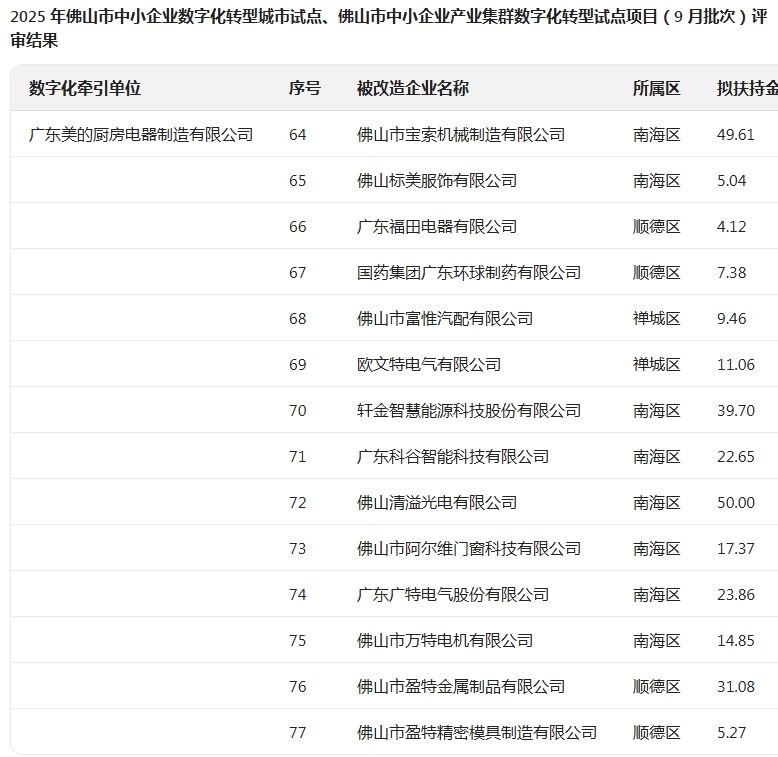Click serial number 68

tap(297, 318)
